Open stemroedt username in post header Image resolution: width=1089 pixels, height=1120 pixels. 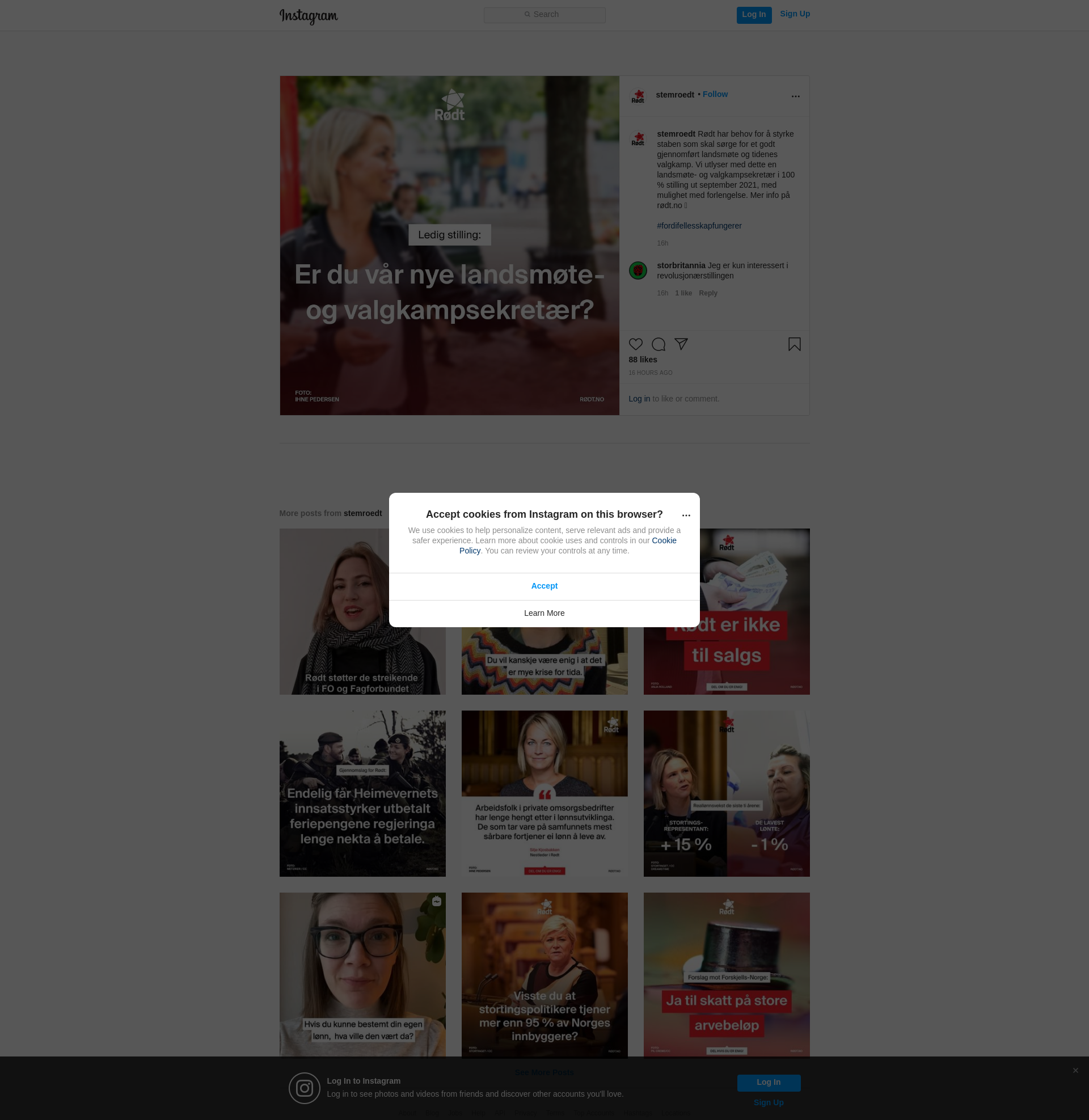point(675,94)
